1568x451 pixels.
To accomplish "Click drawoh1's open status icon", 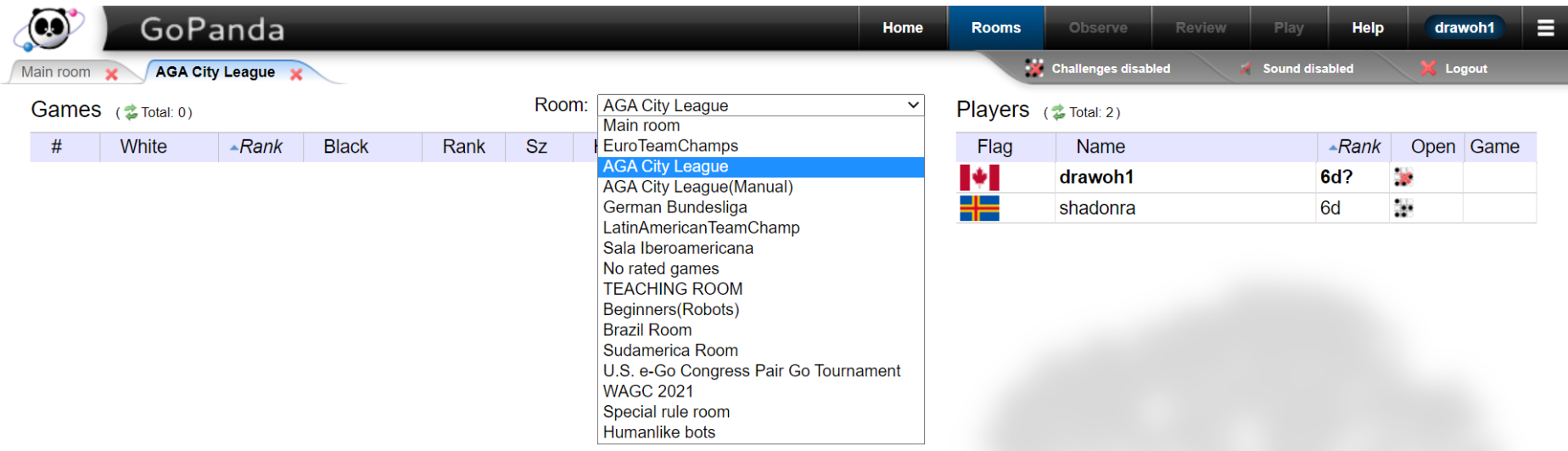I will 1403,178.
